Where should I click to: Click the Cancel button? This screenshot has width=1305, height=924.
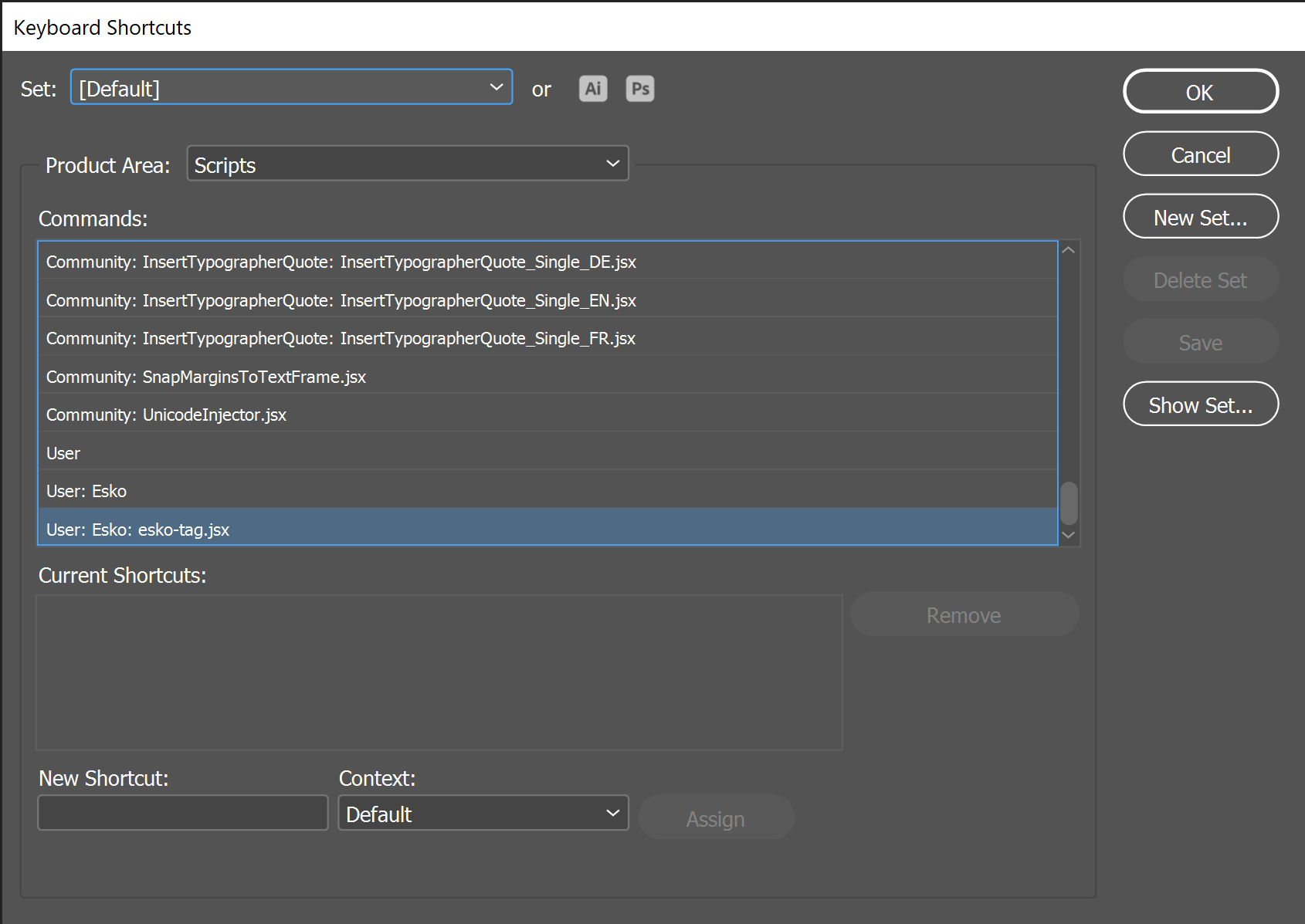coord(1200,154)
